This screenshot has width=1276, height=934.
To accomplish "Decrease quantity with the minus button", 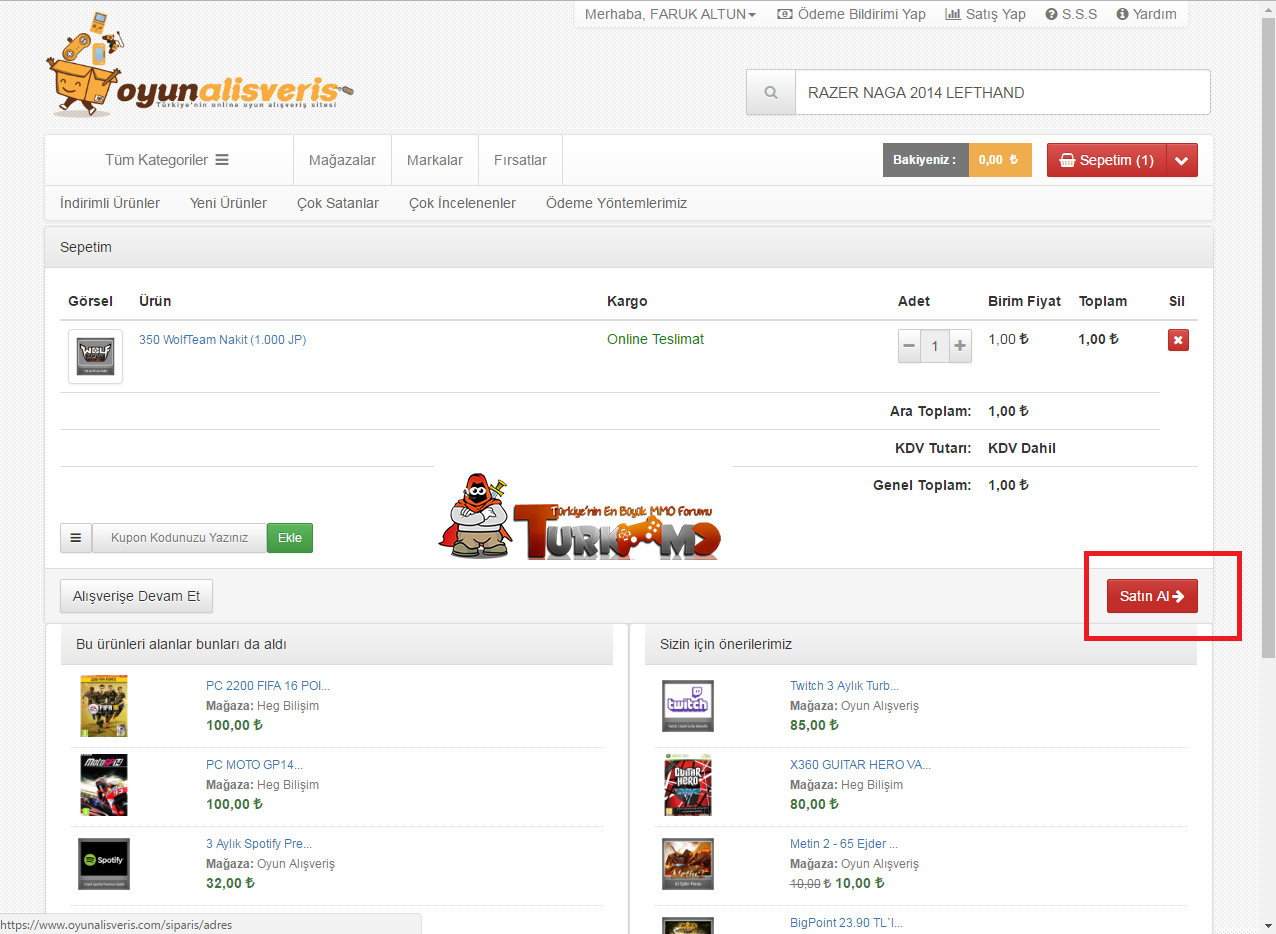I will point(909,346).
